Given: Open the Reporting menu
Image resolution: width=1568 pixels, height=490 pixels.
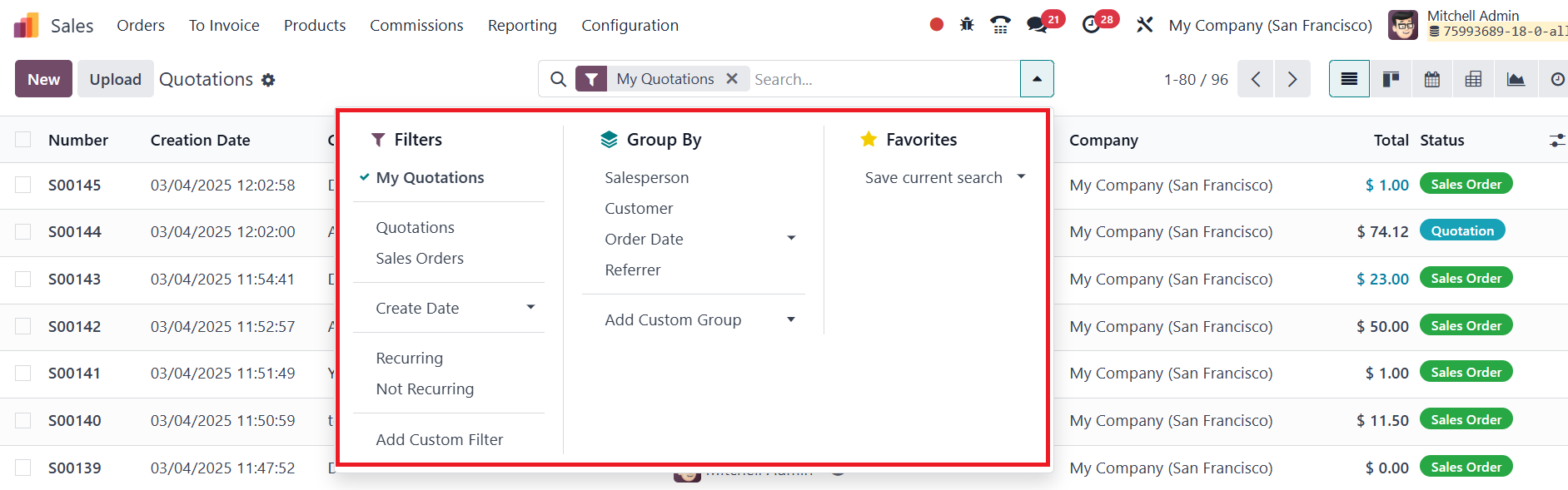Looking at the screenshot, I should [x=522, y=25].
